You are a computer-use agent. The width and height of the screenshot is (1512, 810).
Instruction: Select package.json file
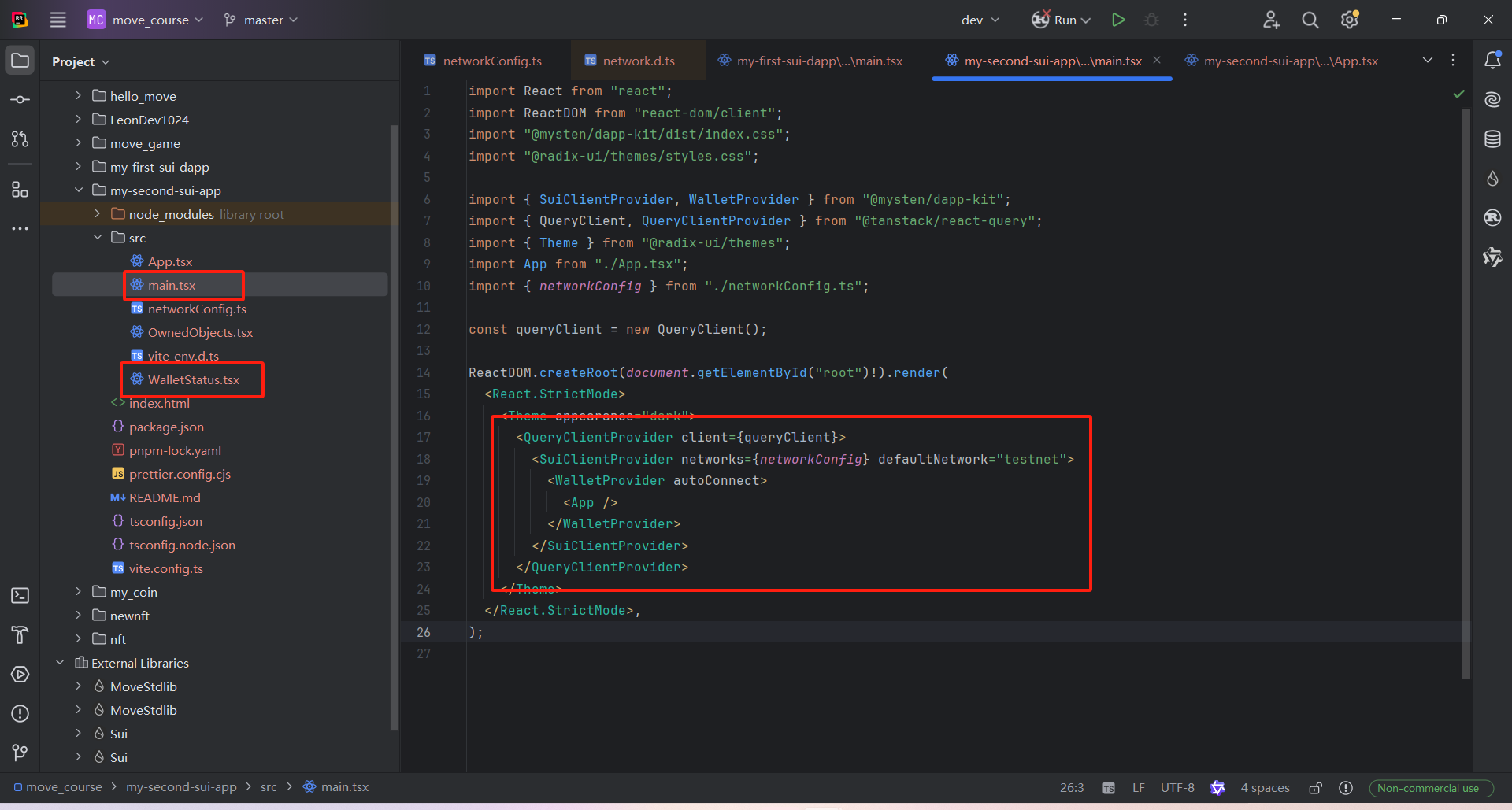166,427
